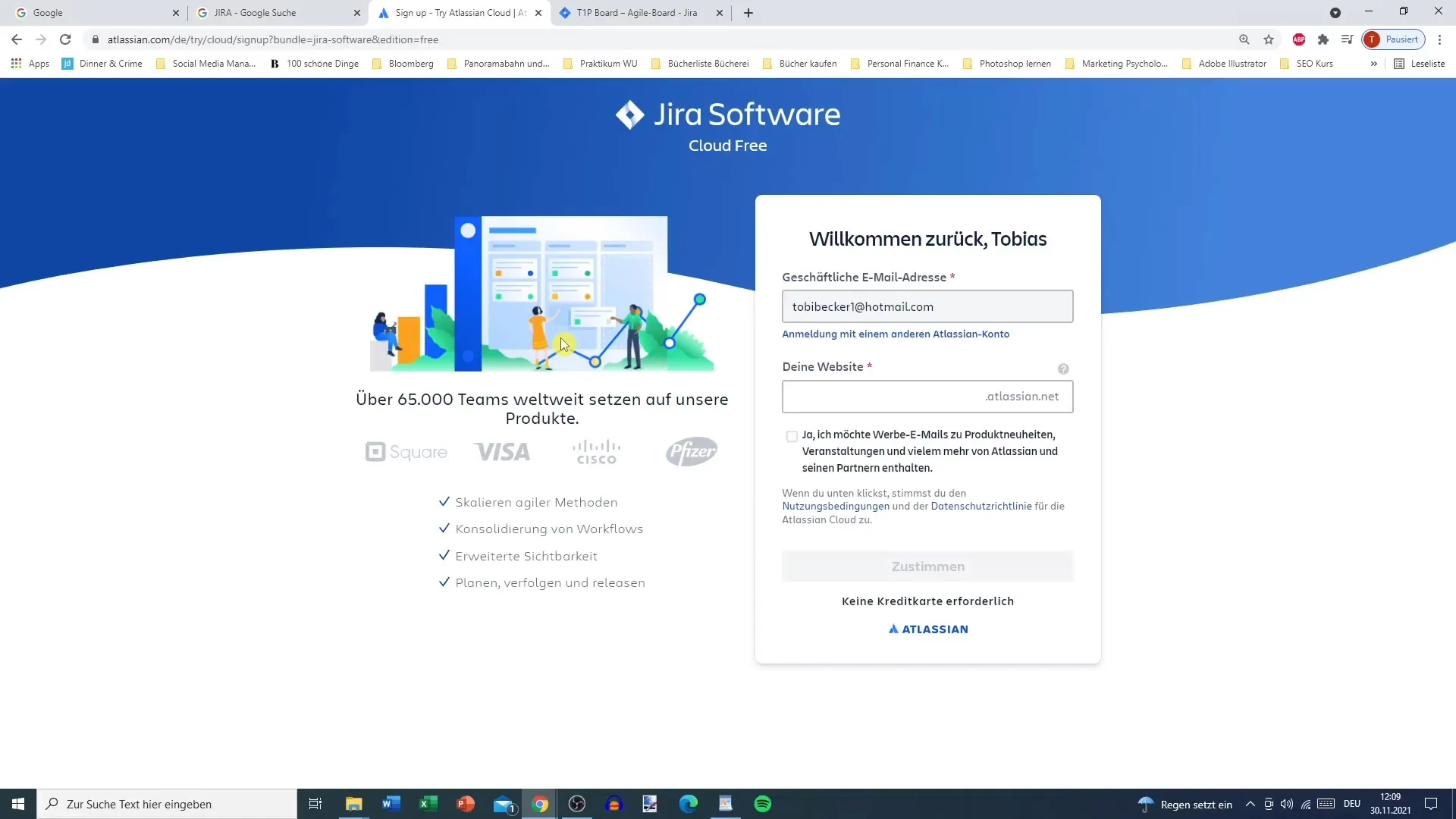Open File Explorer from taskbar

(354, 804)
